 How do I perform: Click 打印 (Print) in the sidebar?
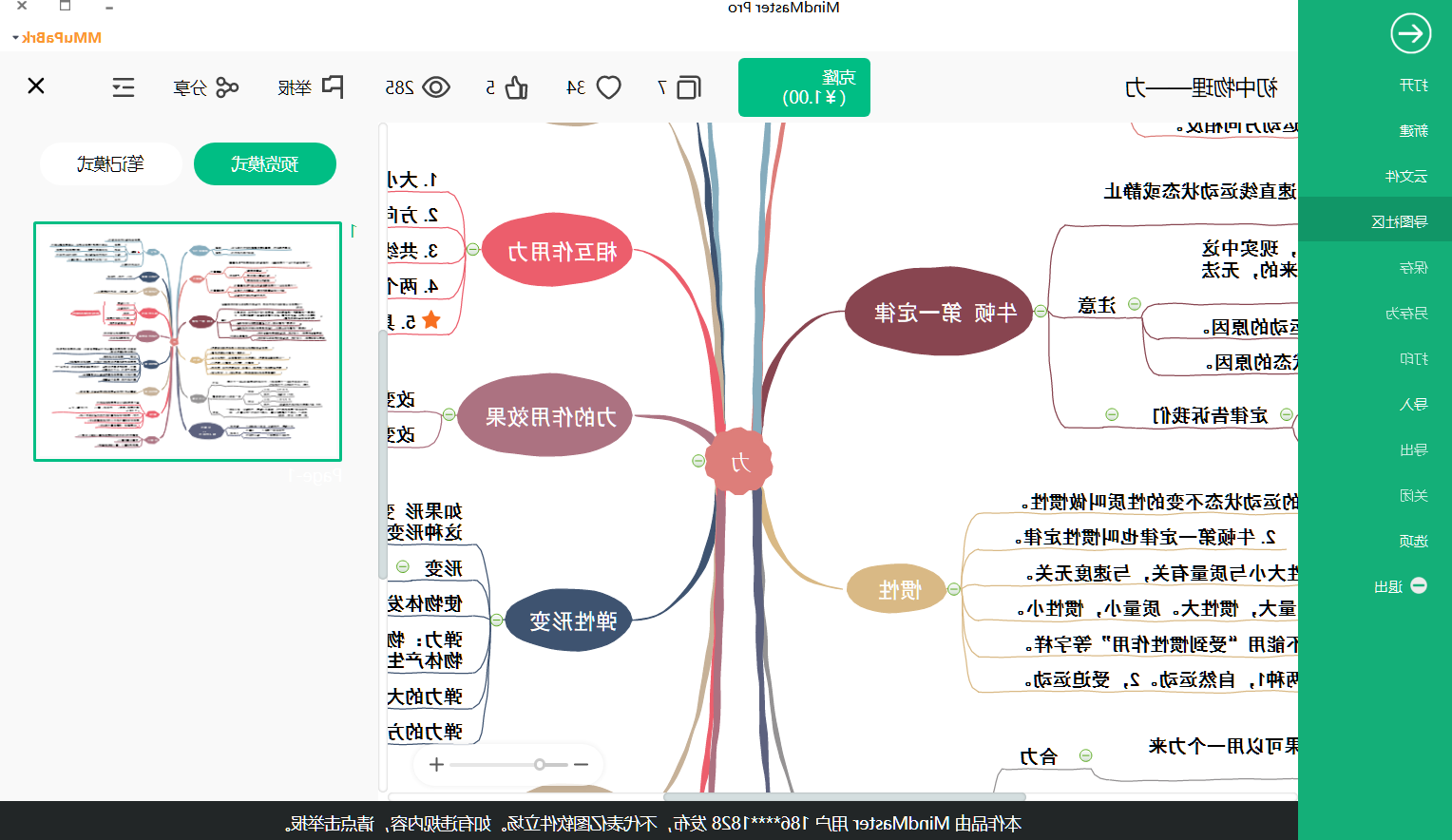click(1413, 359)
